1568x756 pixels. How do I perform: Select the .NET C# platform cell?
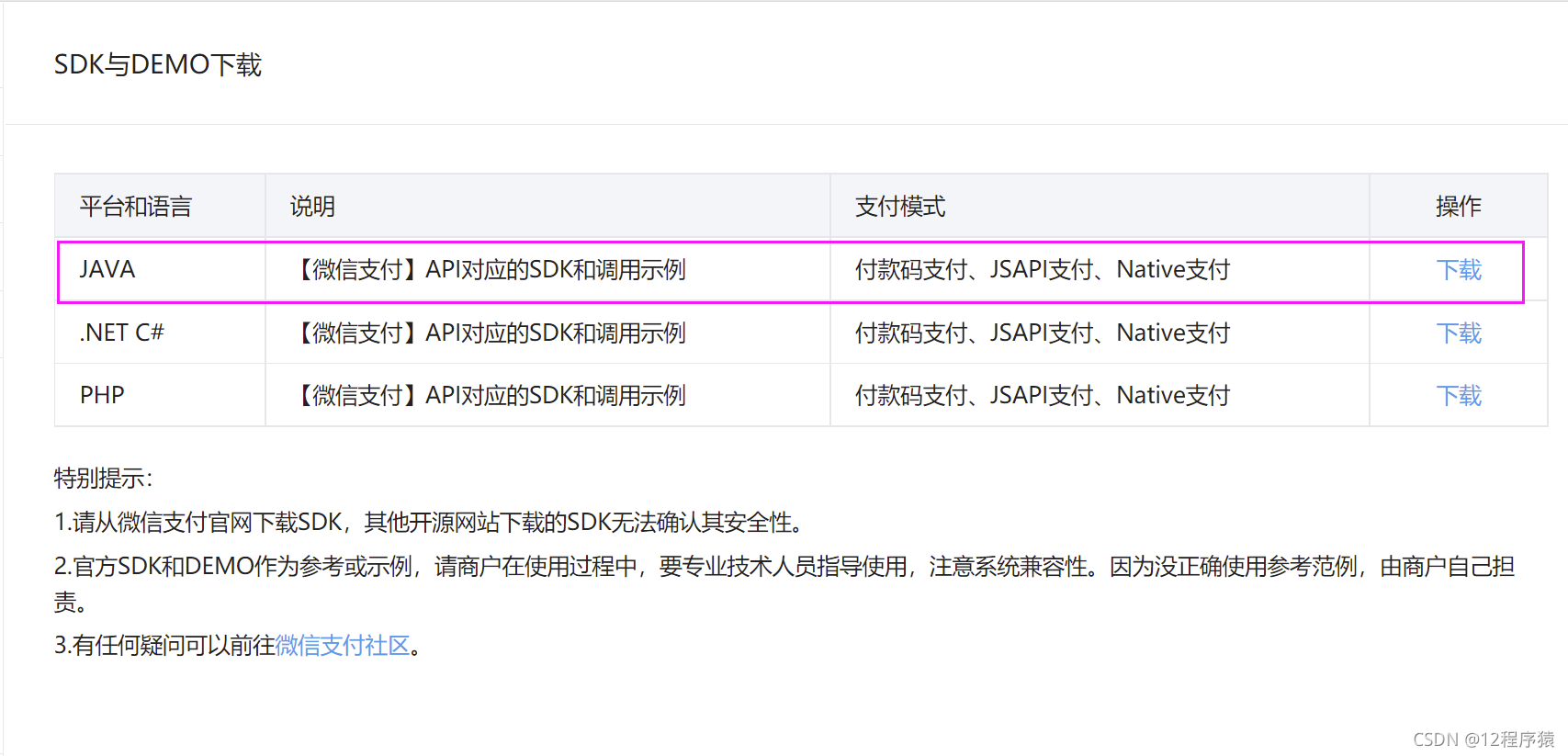click(161, 333)
